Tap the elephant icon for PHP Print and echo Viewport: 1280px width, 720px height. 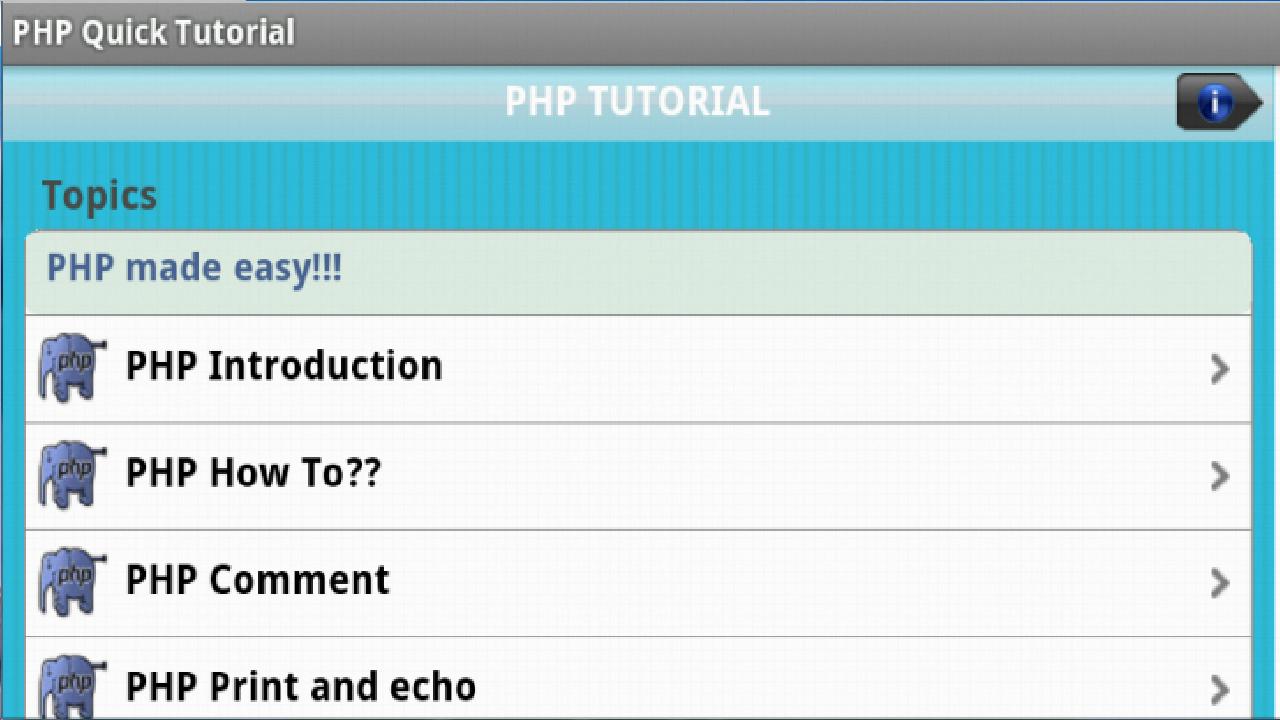pyautogui.click(x=72, y=687)
